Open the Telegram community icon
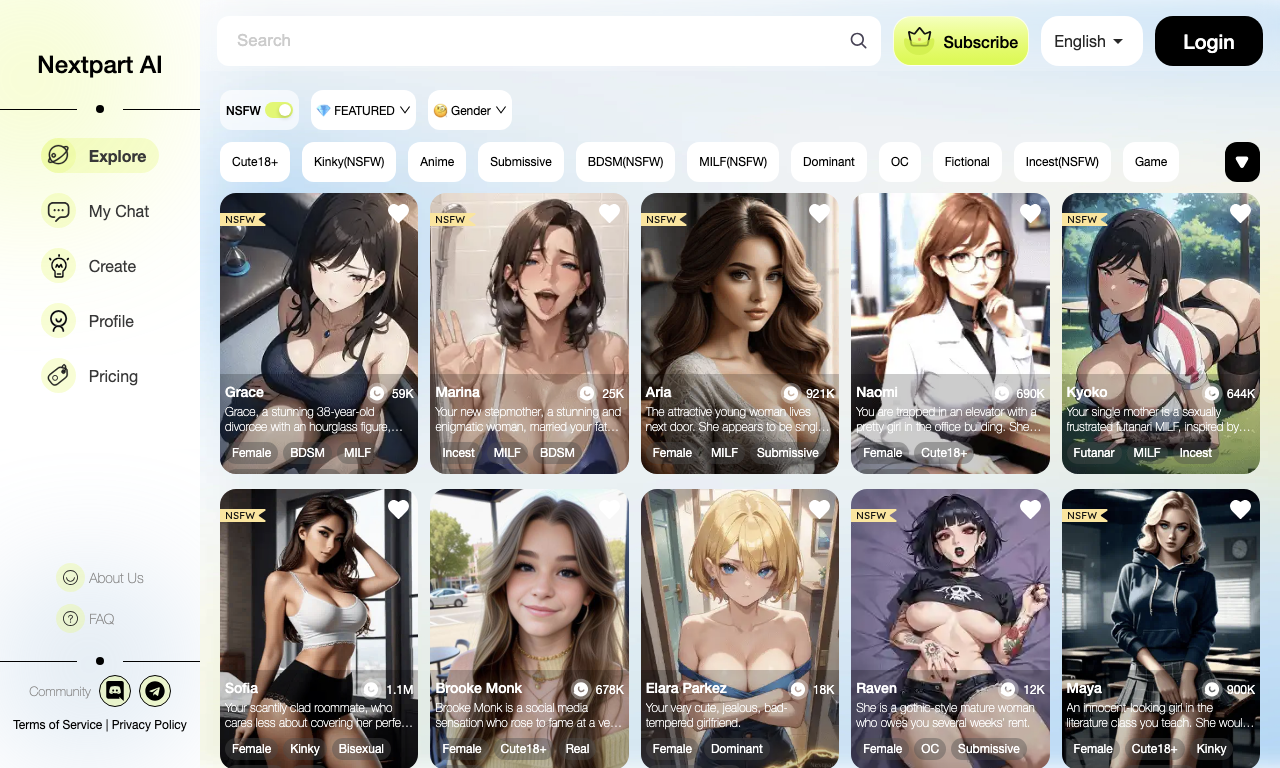 [x=155, y=690]
